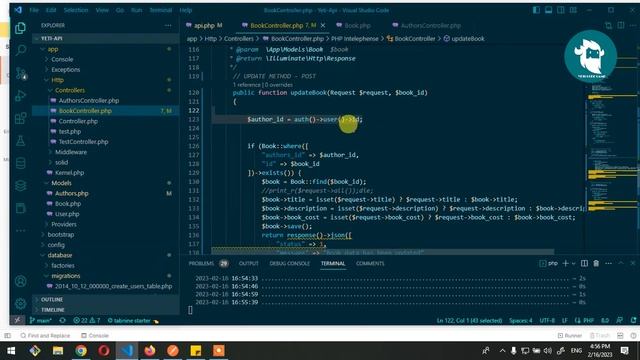Open new terminal dropdown arrow
The height and width of the screenshot is (360, 640).
(573, 264)
